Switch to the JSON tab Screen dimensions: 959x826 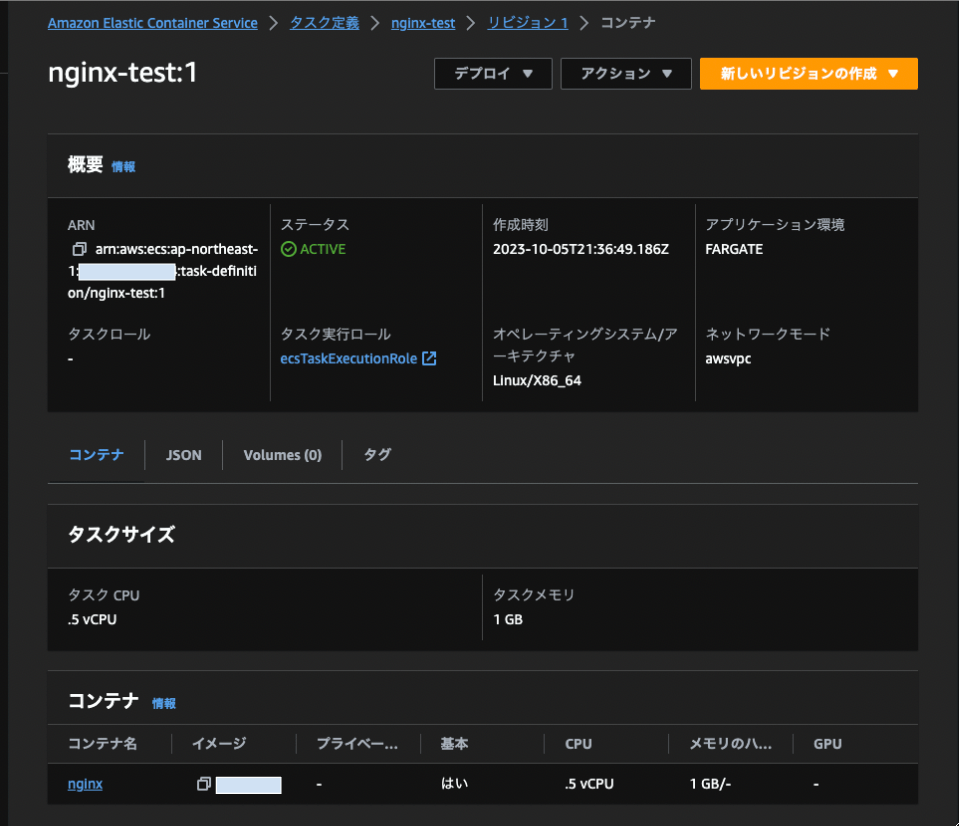pyautogui.click(x=183, y=455)
